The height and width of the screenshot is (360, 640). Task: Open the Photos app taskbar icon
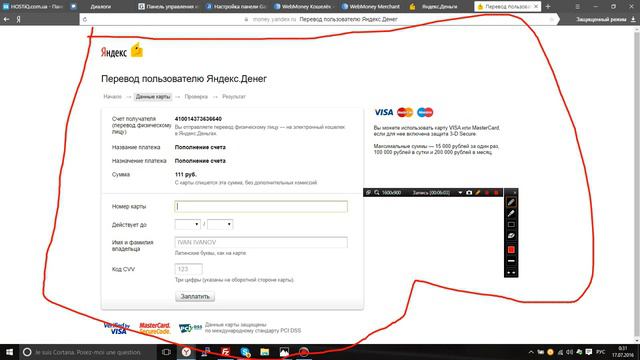284,352
